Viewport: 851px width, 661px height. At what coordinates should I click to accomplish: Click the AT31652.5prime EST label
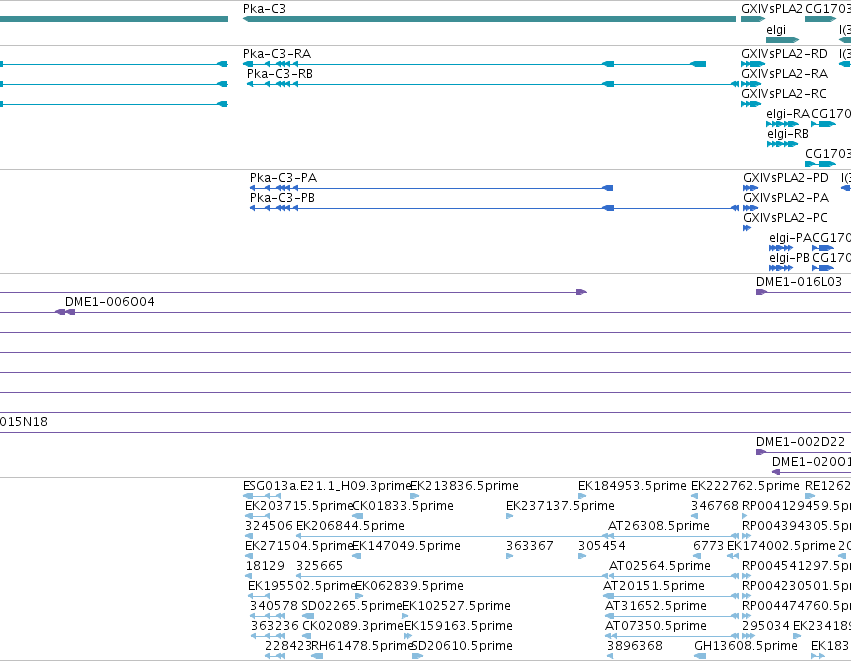[656, 606]
